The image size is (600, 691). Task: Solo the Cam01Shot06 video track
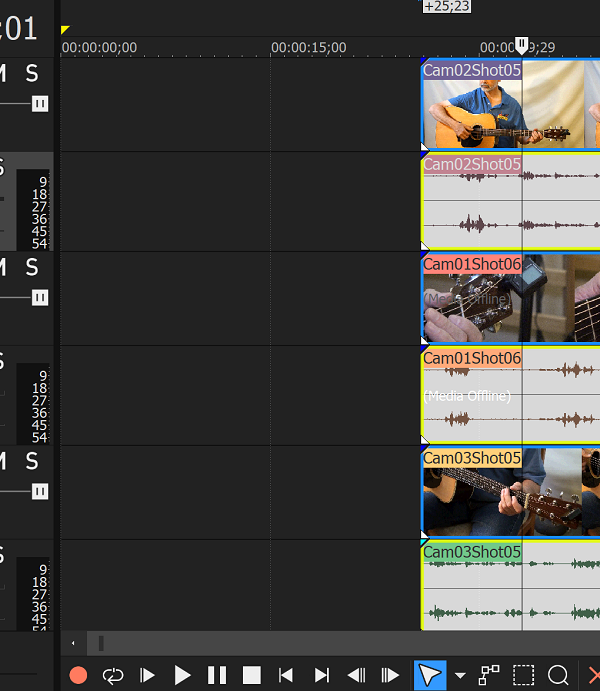32,267
